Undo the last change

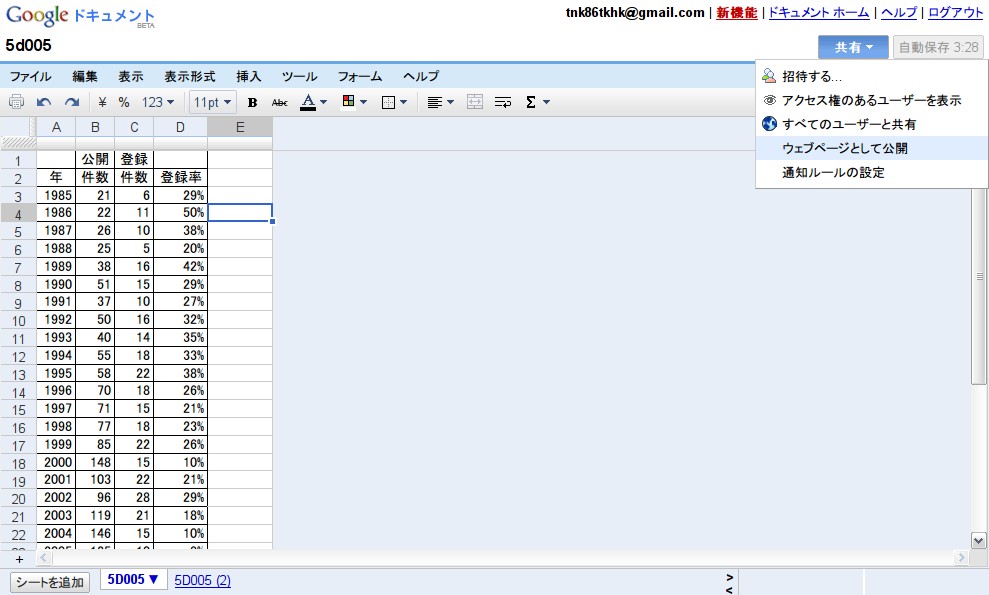tap(44, 101)
